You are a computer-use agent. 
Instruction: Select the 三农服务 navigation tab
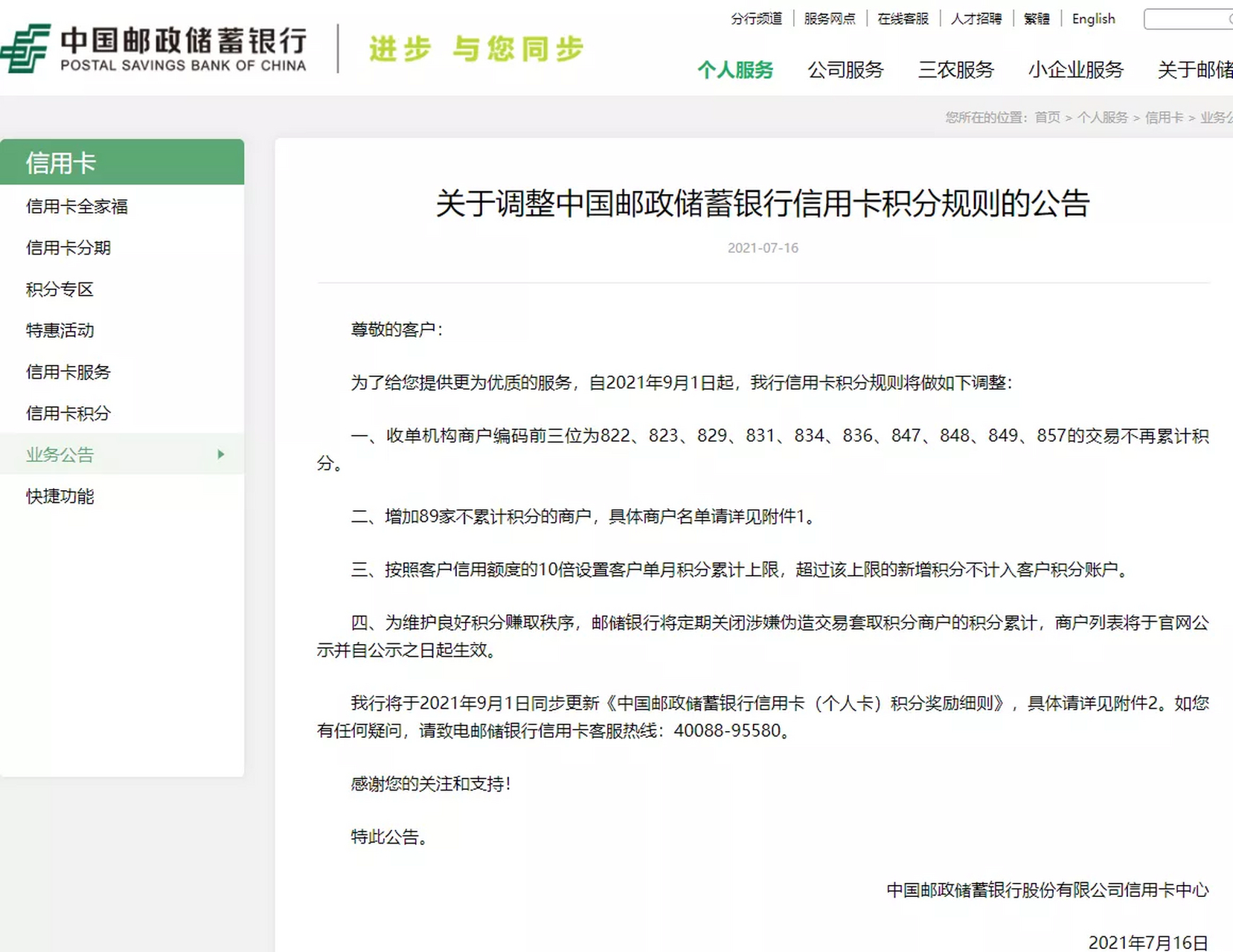[956, 70]
